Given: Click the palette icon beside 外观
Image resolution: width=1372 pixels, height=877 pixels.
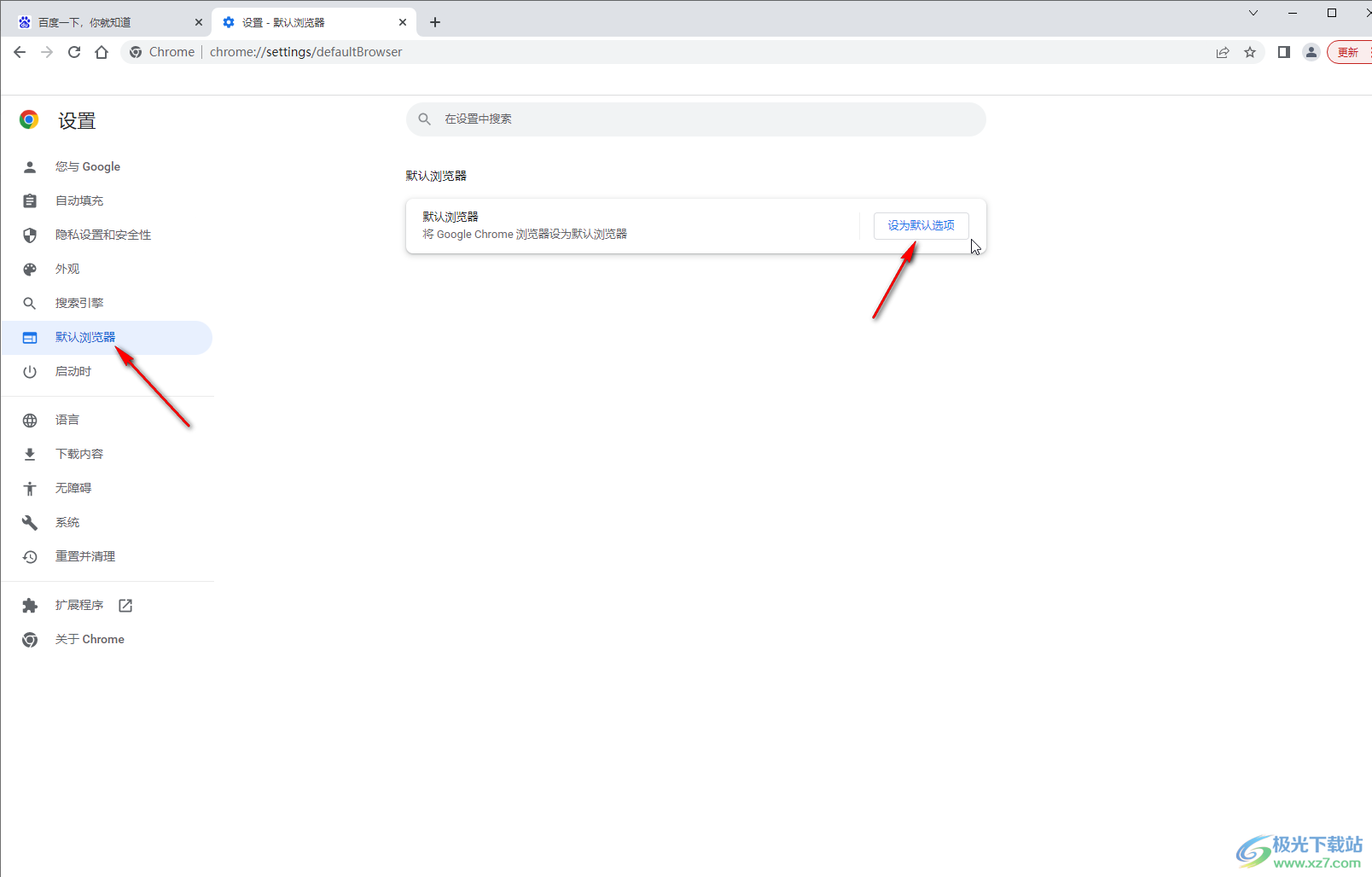Looking at the screenshot, I should [30, 270].
